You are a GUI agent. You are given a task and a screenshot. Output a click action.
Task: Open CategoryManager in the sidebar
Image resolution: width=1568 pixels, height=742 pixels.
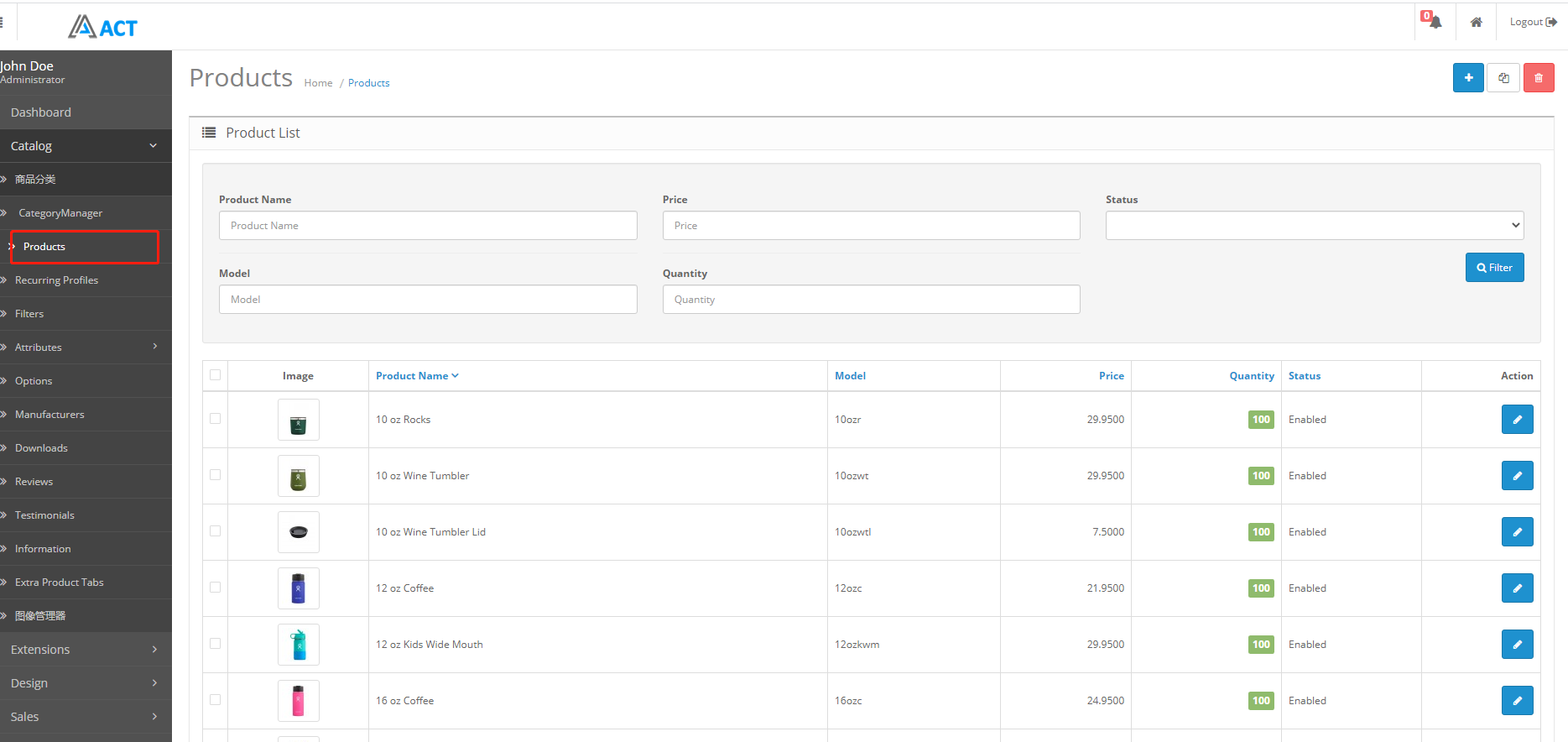(x=86, y=213)
